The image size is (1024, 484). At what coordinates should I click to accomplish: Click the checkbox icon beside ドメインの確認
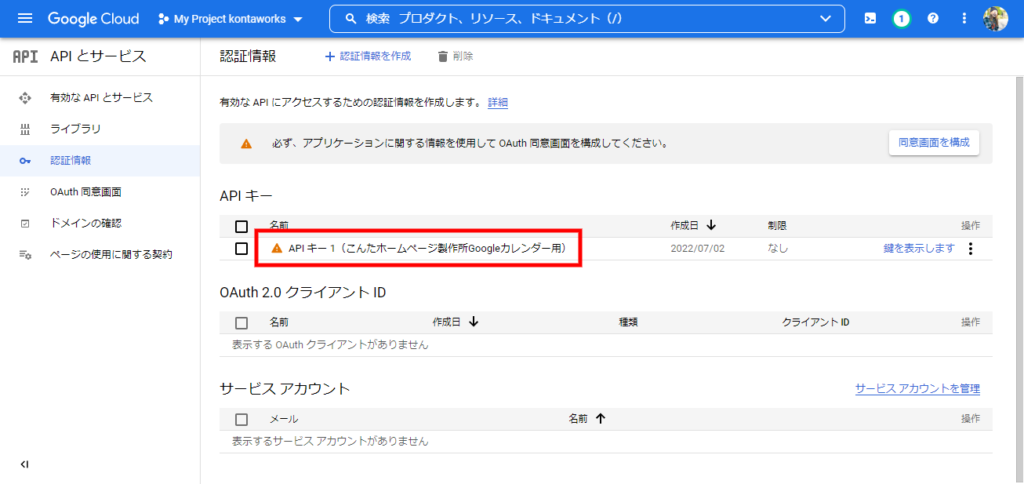(25, 223)
